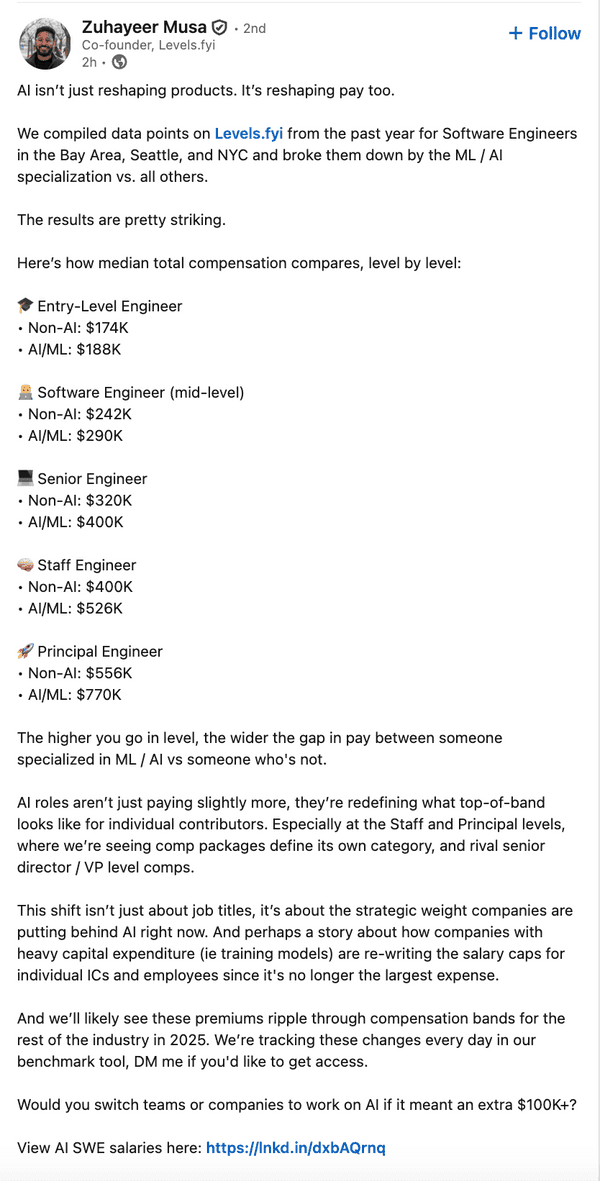Open the lnkd.in AI SWE salaries link
600x1181 pixels.
pos(295,1148)
